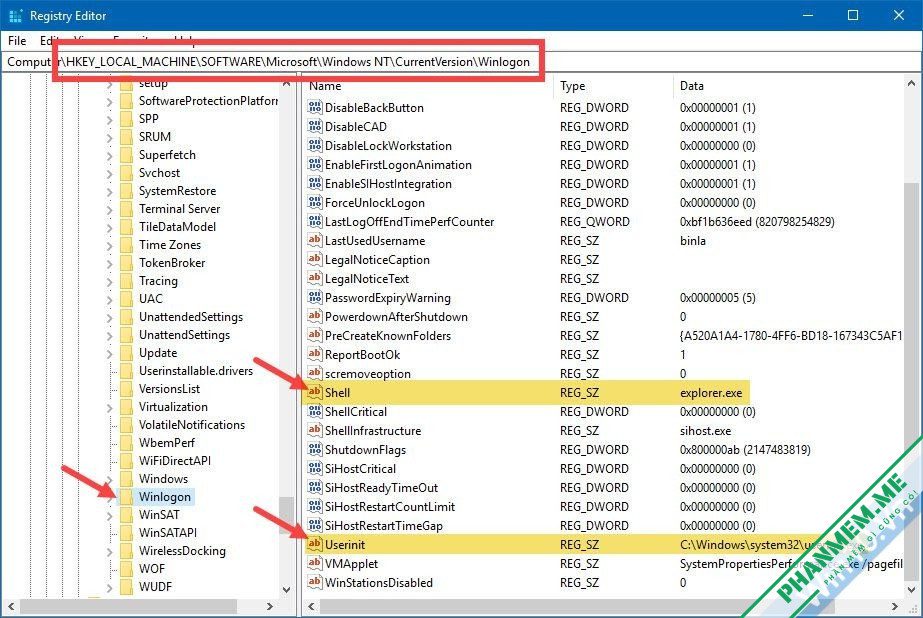Maximize the Registry Editor window
Viewport: 923px width, 618px height.
(x=852, y=15)
